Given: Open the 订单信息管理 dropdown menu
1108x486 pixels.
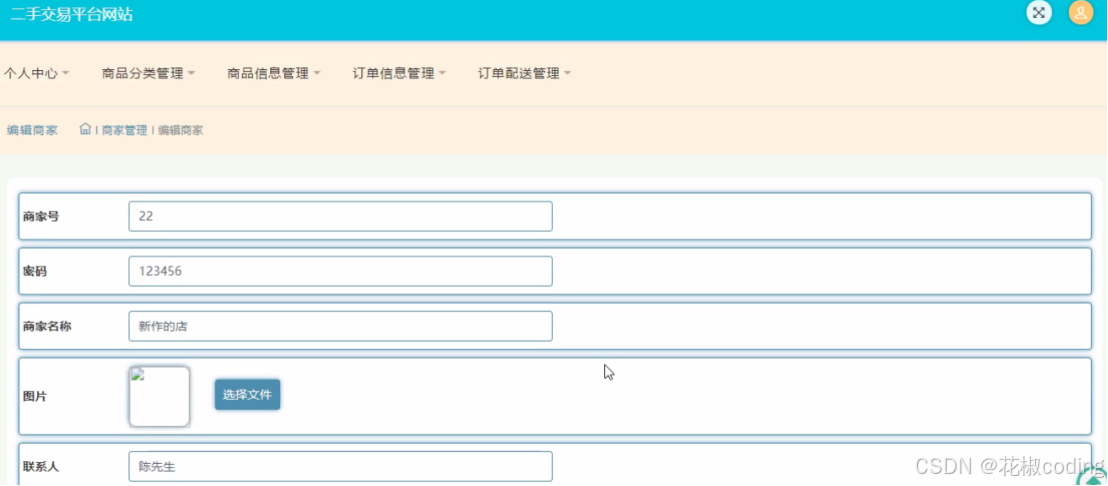Looking at the screenshot, I should pyautogui.click(x=399, y=73).
